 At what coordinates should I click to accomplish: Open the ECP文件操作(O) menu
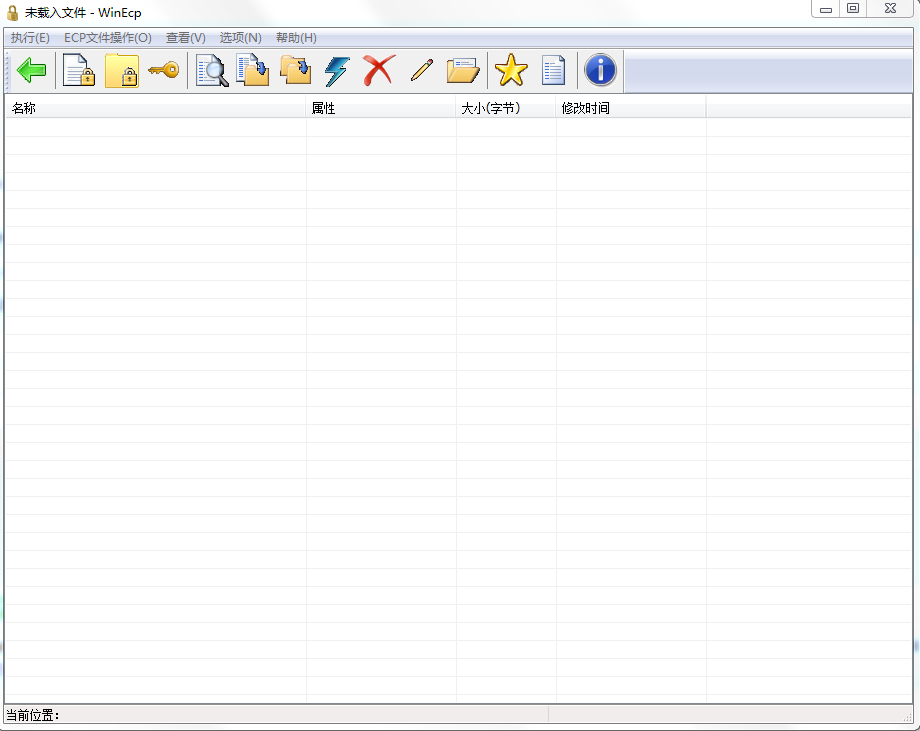[x=108, y=38]
